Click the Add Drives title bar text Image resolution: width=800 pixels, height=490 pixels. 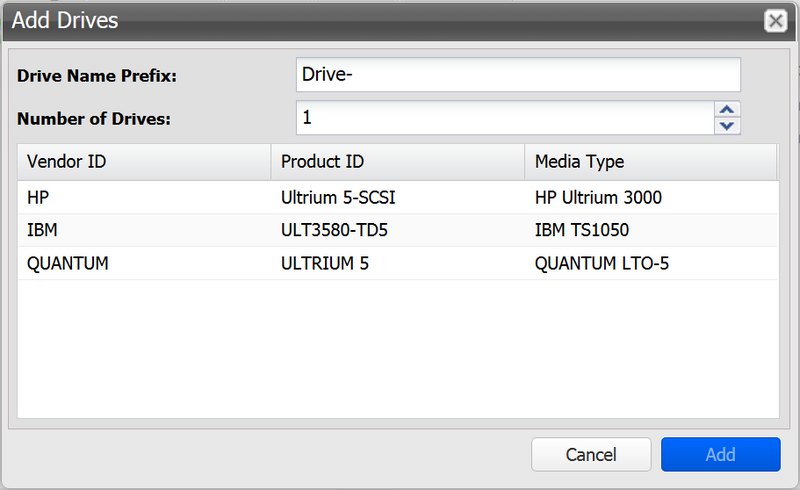point(65,20)
